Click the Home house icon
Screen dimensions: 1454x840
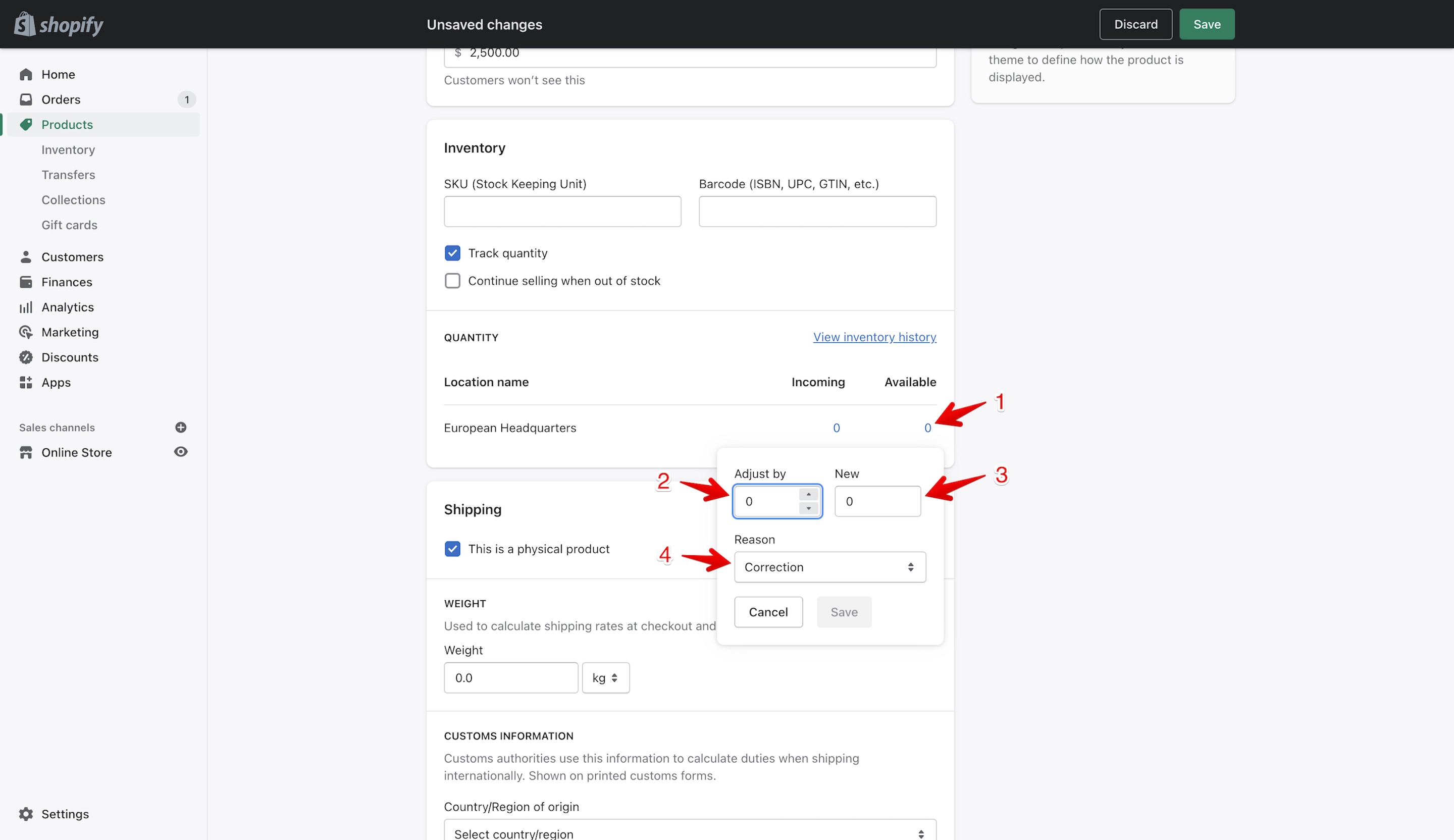[26, 74]
